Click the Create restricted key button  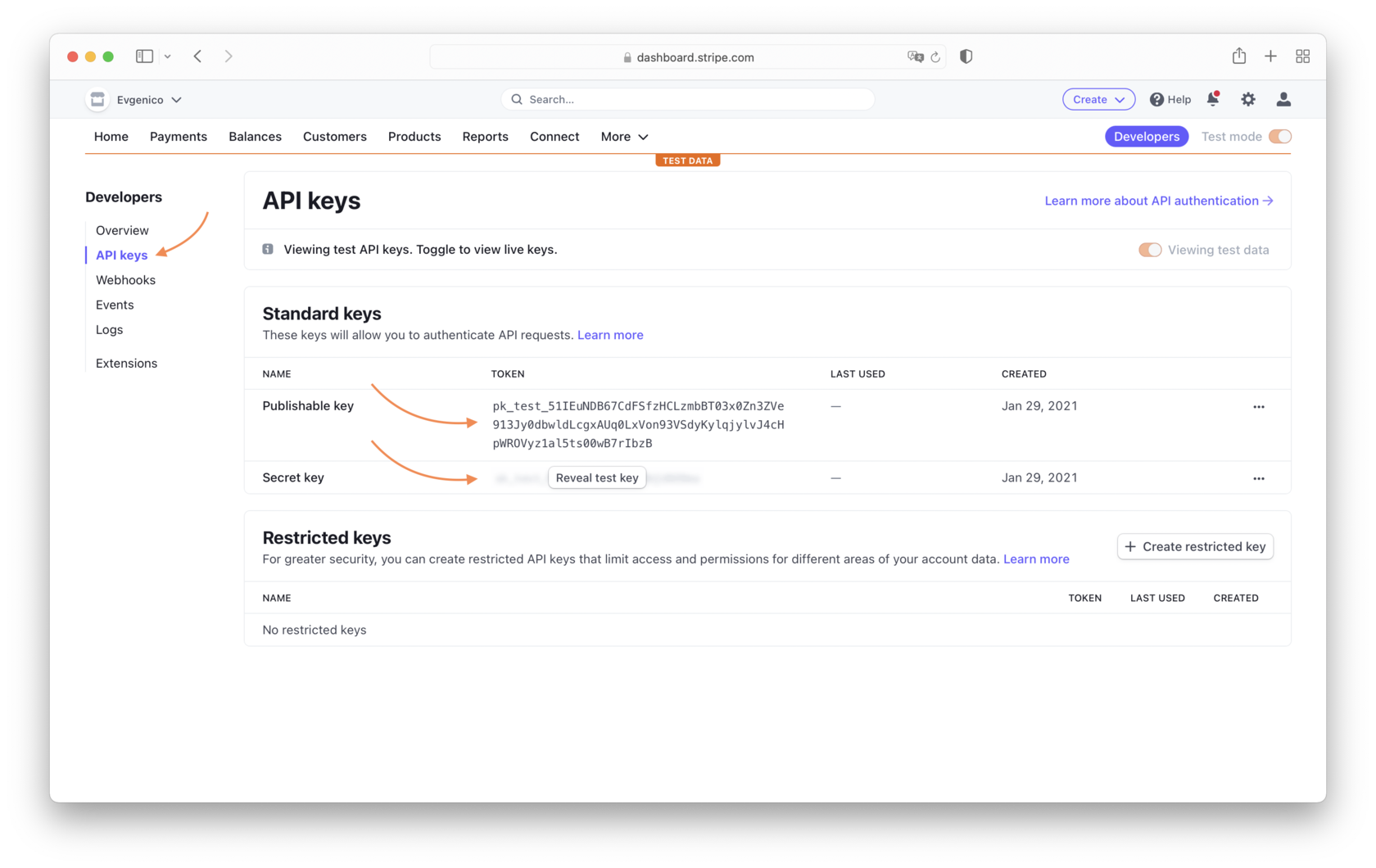click(1195, 546)
